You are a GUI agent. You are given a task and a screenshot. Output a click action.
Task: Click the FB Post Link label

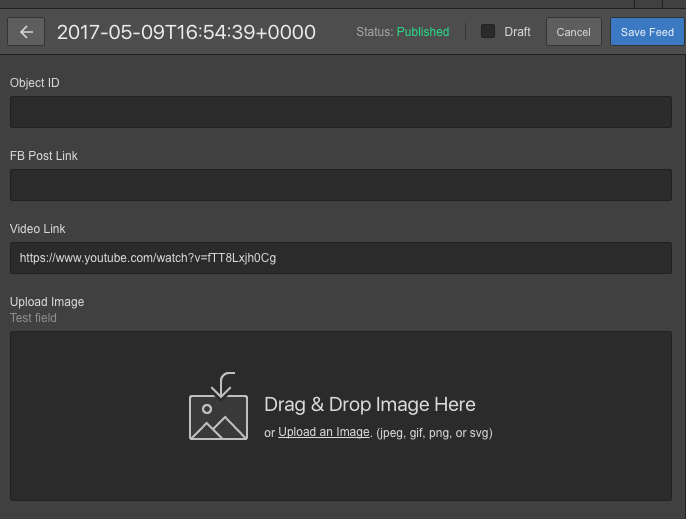pyautogui.click(x=44, y=156)
